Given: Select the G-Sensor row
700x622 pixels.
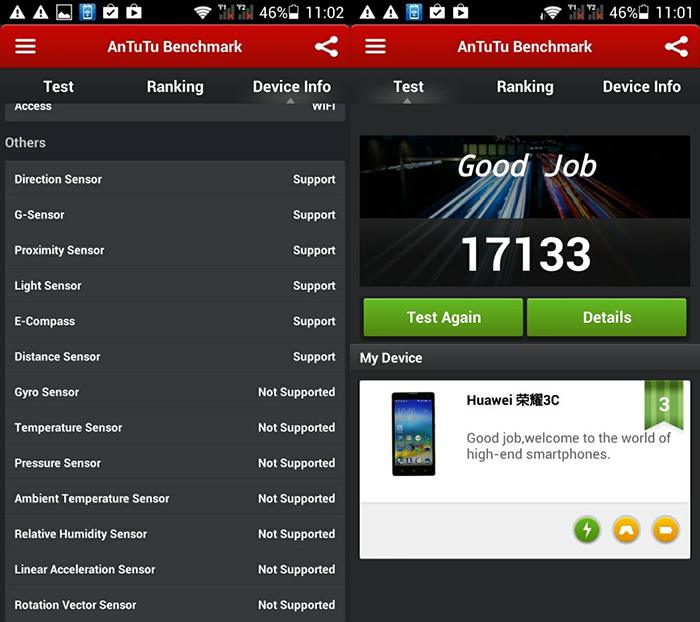Looking at the screenshot, I should pyautogui.click(x=175, y=215).
